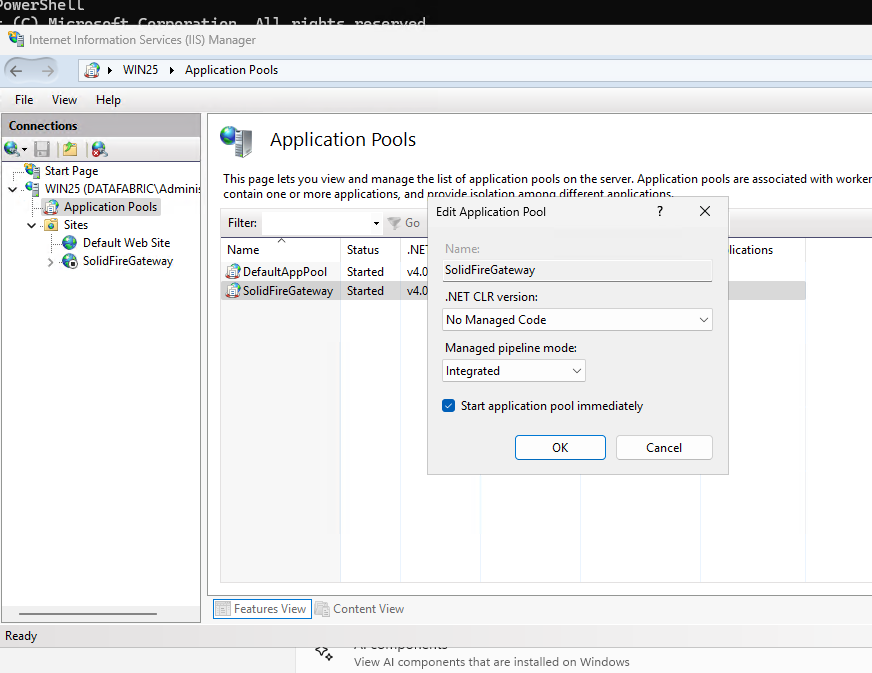
Task: Open the File menu
Action: [24, 100]
